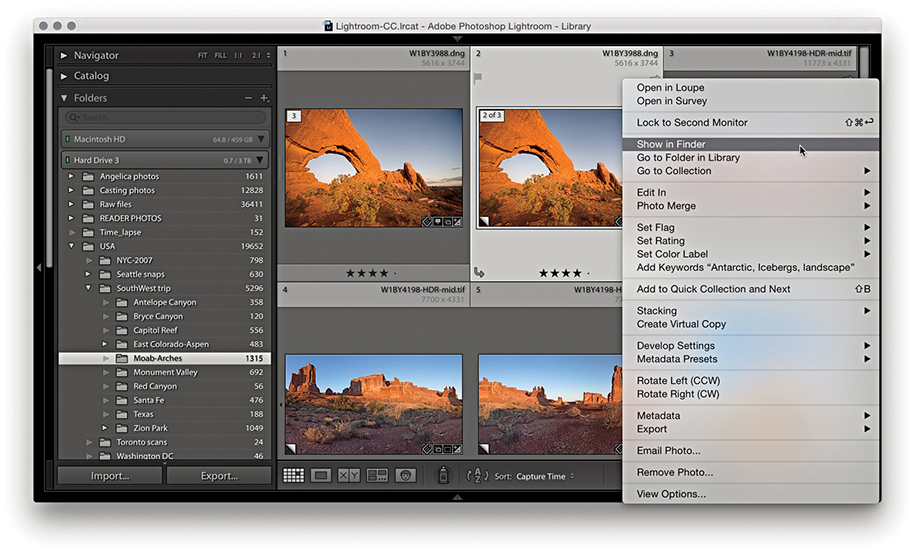Choose Show in Finder from context menu
The height and width of the screenshot is (554, 915).
click(671, 144)
